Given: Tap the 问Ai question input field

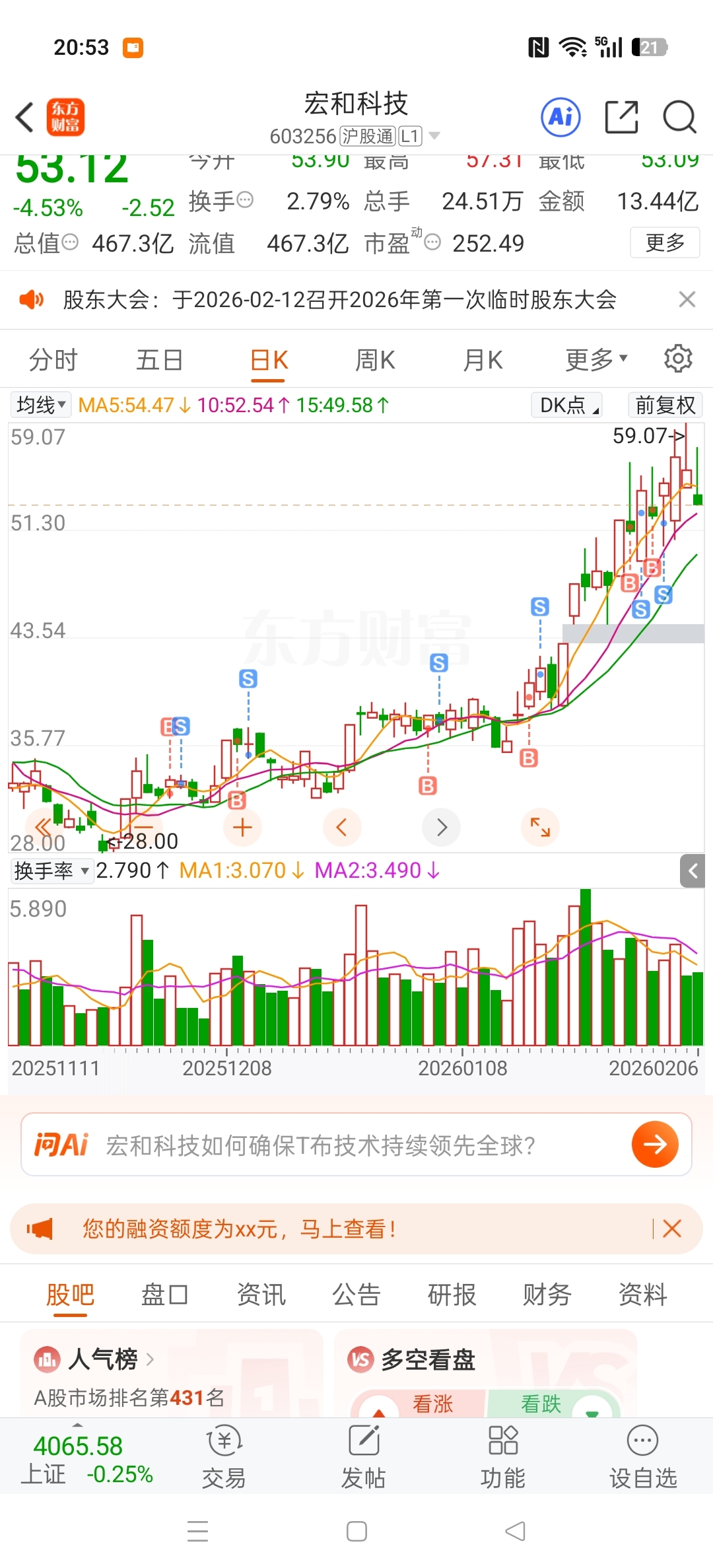Looking at the screenshot, I should (356, 1145).
